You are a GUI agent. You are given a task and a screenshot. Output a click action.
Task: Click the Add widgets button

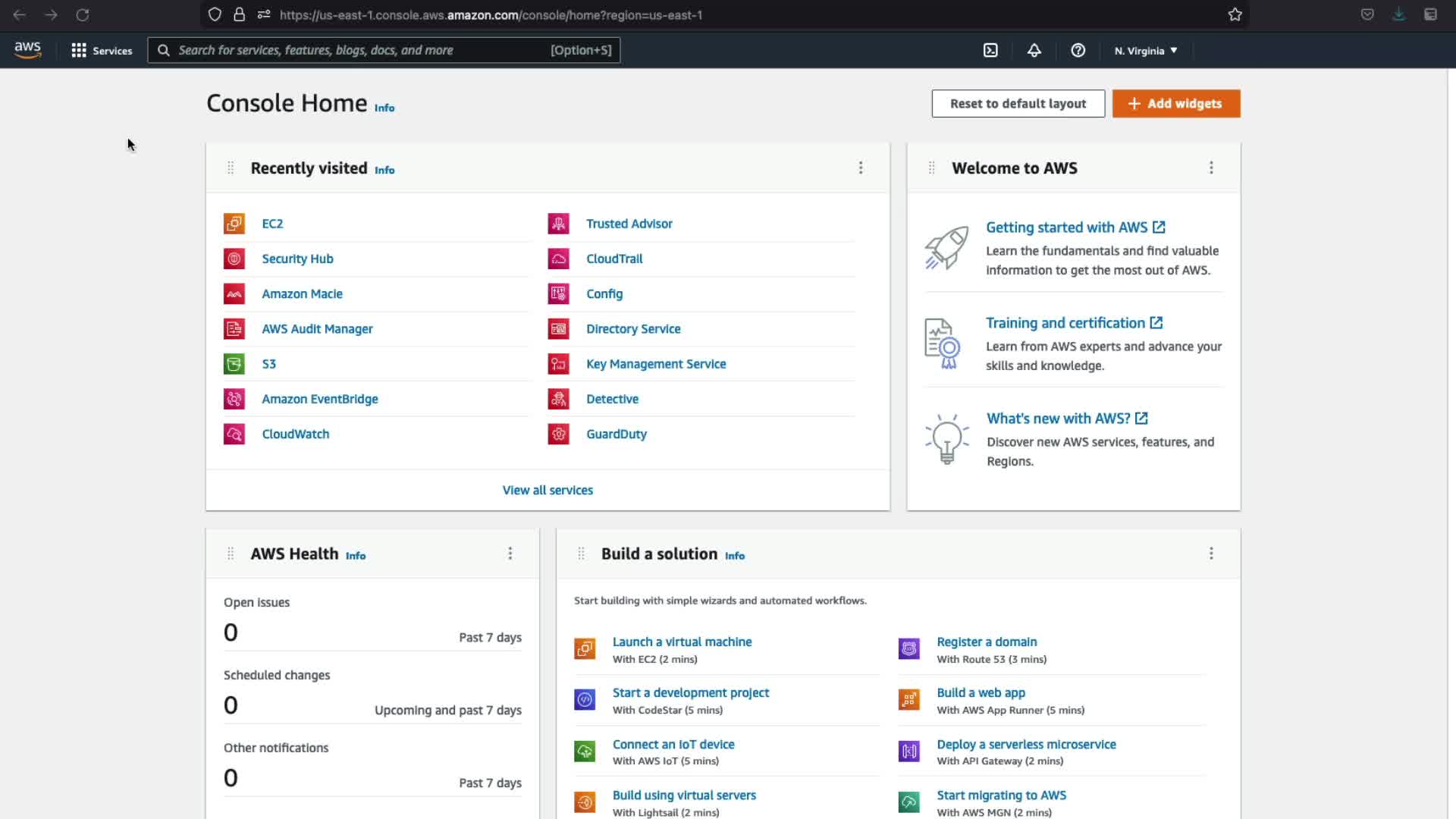(x=1175, y=104)
